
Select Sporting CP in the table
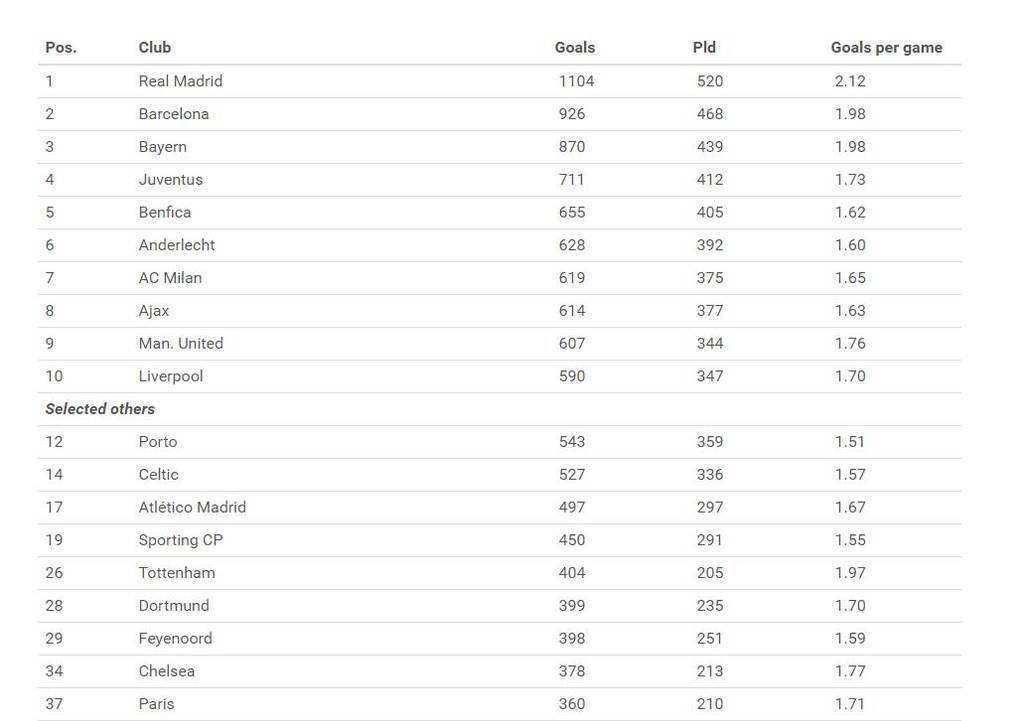pos(181,540)
